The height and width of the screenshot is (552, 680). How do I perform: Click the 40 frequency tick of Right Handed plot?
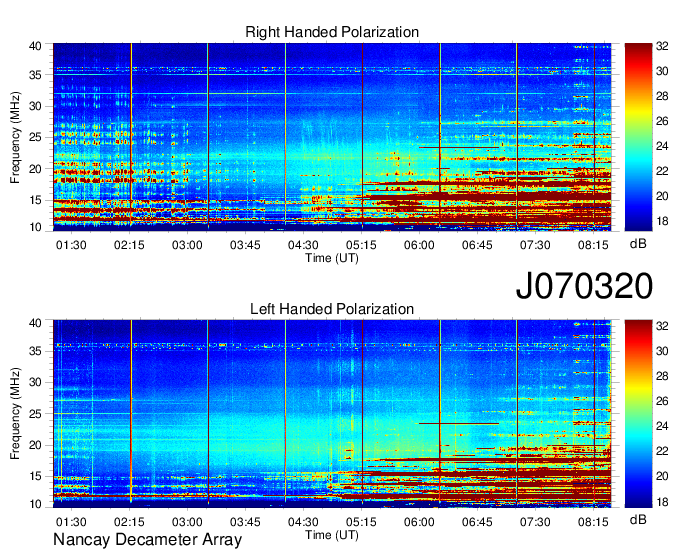pos(36,46)
